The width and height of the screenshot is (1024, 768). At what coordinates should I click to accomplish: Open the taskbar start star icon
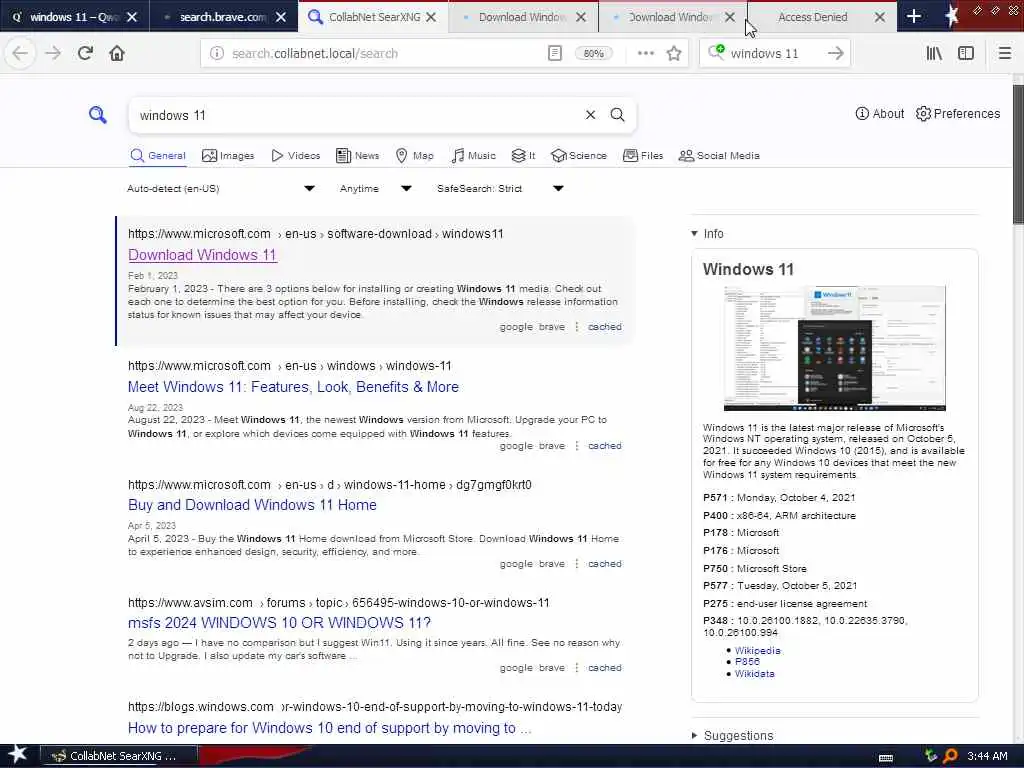[18, 755]
